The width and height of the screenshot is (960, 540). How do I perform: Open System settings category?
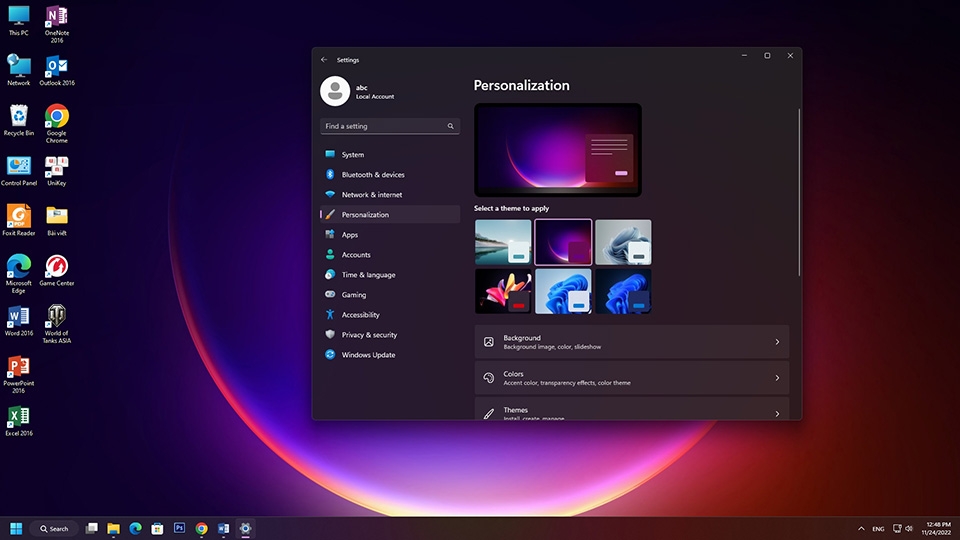click(x=390, y=154)
